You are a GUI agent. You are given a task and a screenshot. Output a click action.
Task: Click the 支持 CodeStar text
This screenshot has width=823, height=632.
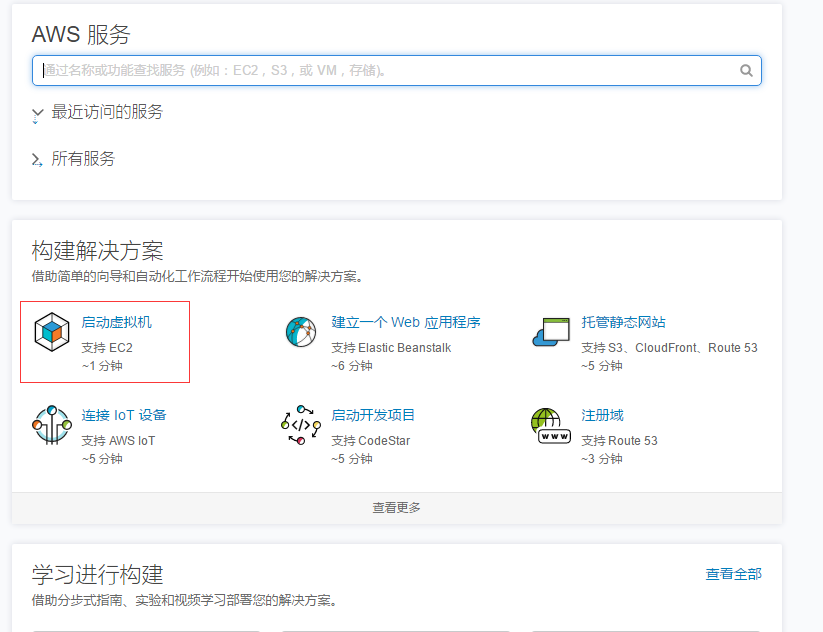(x=371, y=440)
